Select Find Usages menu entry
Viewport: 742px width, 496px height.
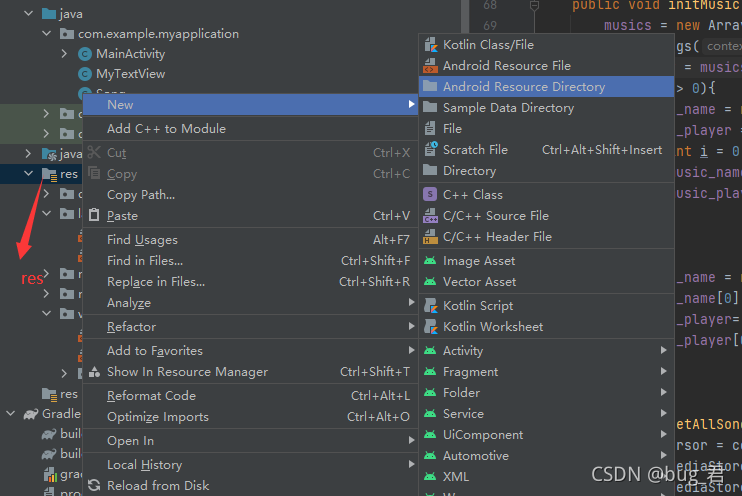[x=250, y=240]
